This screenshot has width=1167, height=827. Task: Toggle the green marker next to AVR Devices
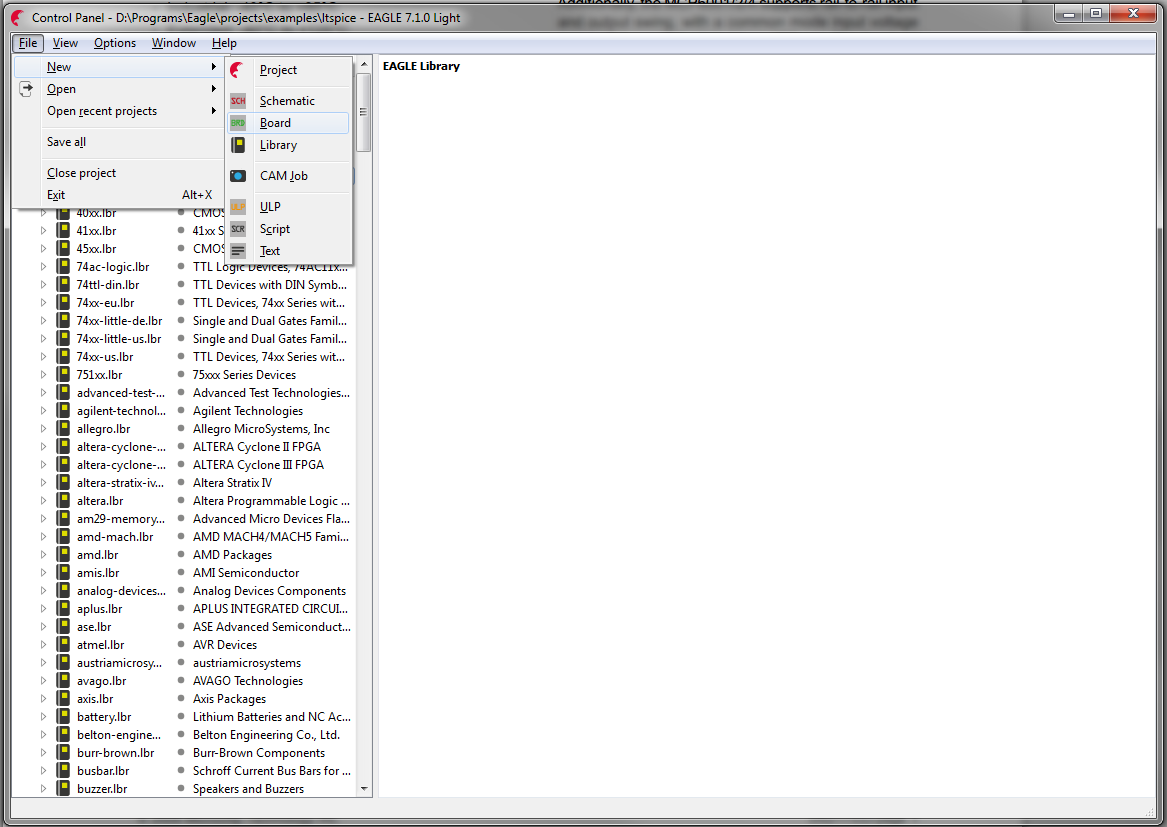(x=182, y=644)
